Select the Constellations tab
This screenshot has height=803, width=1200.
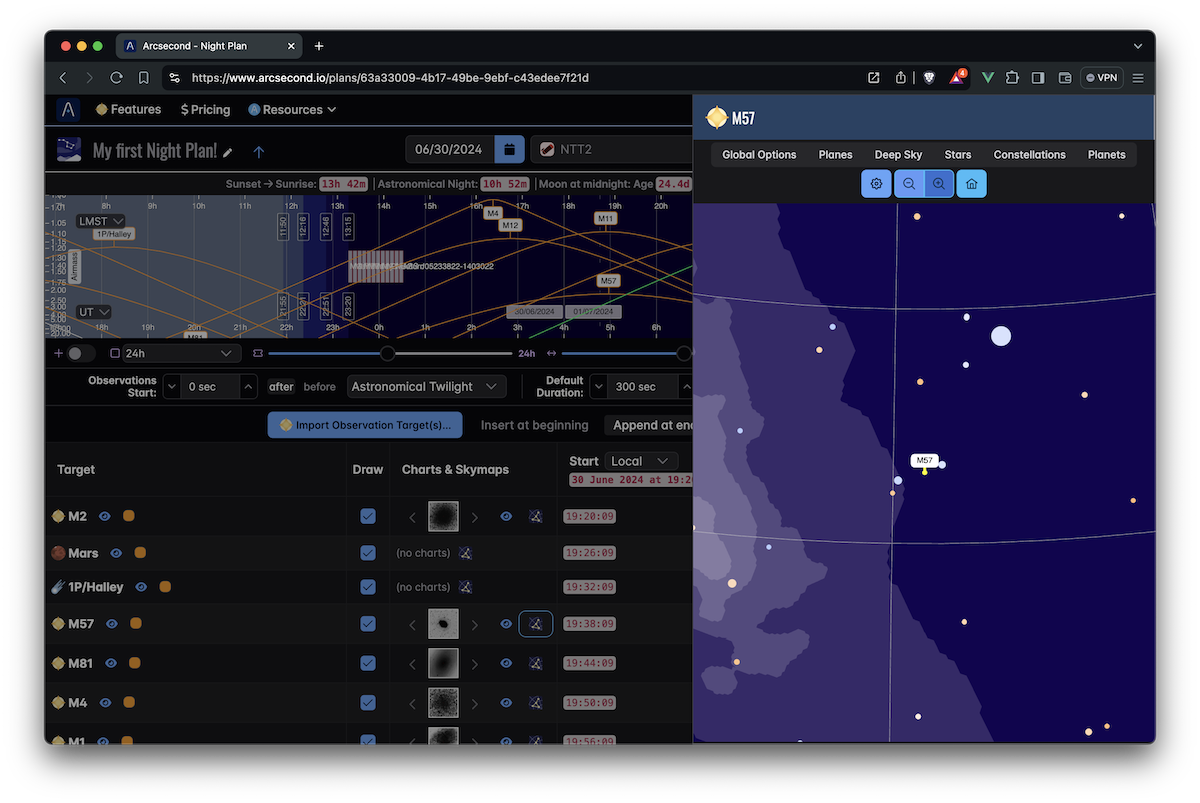[x=1029, y=155]
